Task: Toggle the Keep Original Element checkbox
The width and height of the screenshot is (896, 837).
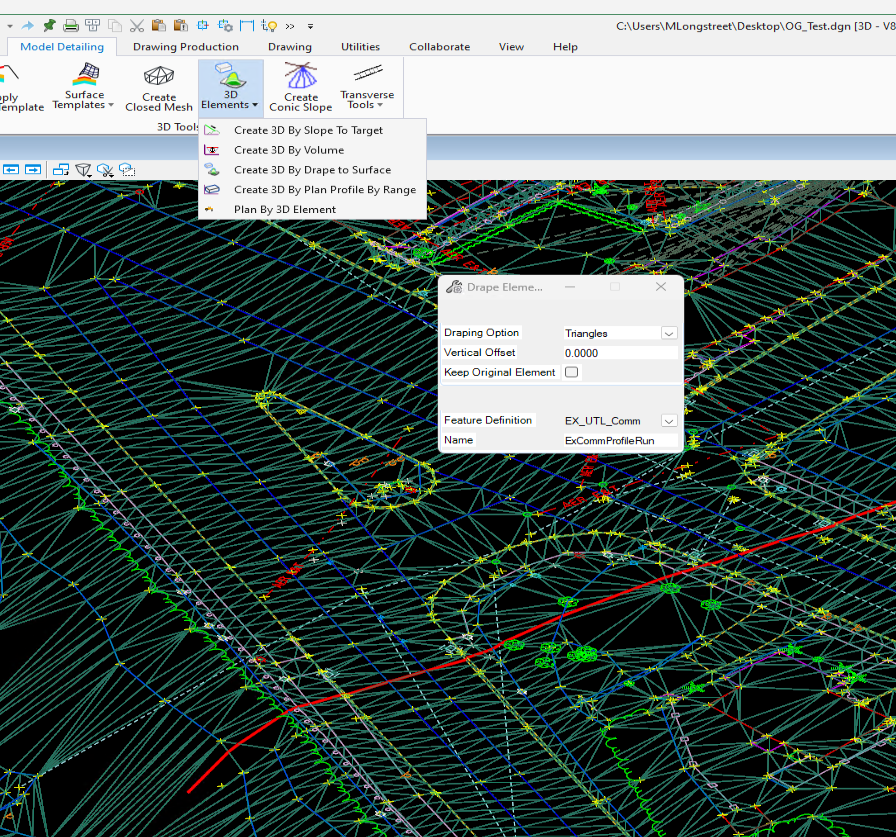Action: [571, 372]
